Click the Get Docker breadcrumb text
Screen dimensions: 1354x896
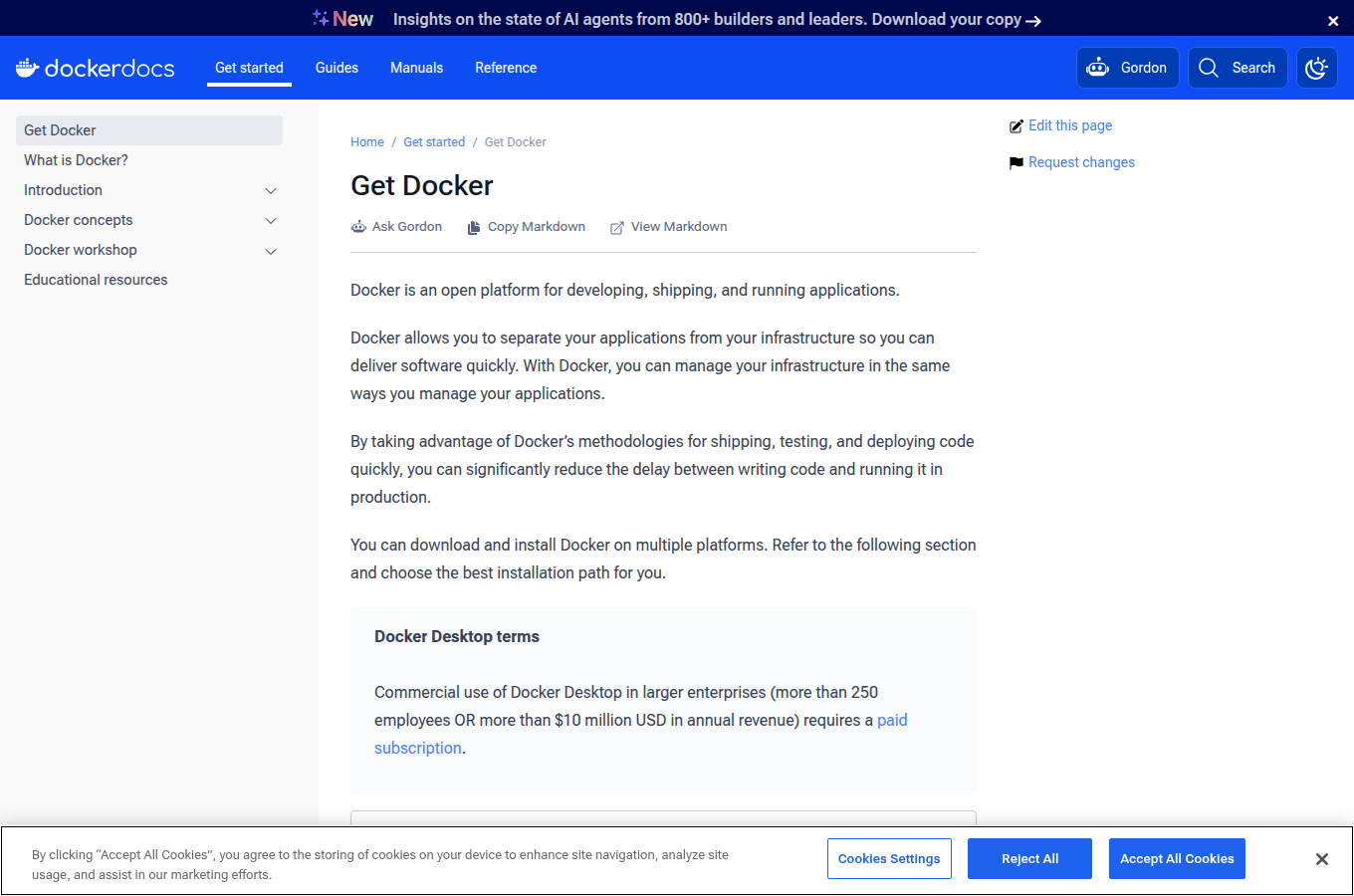[x=516, y=142]
